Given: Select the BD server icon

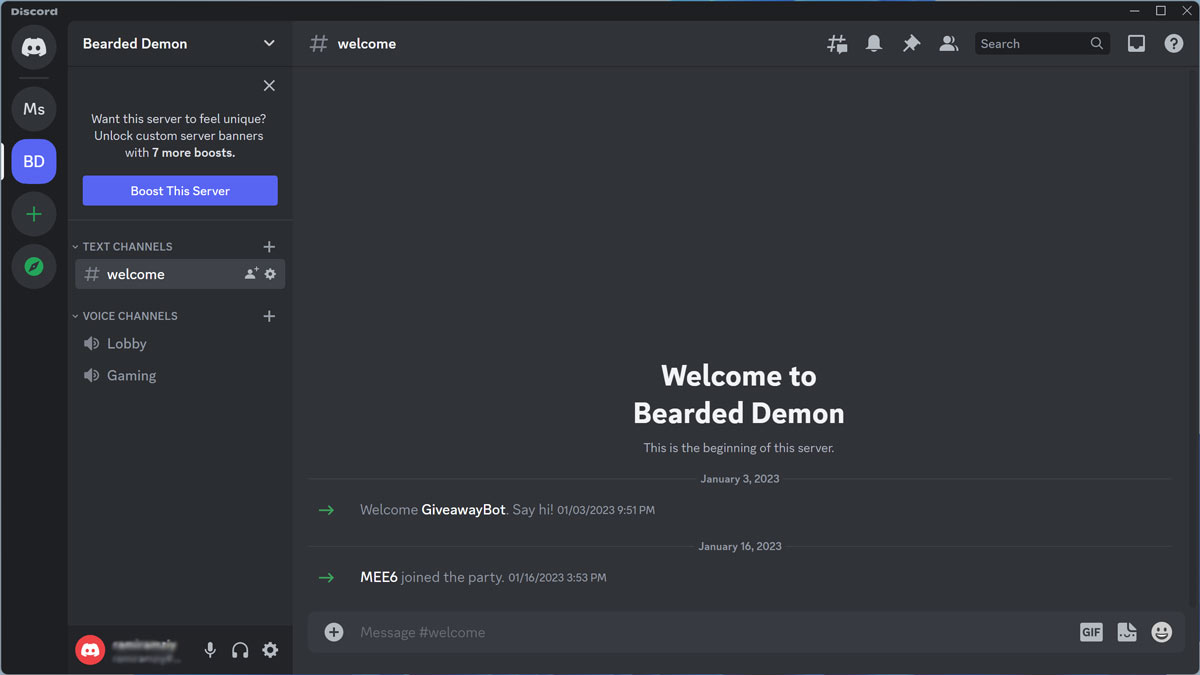Looking at the screenshot, I should pos(34,161).
